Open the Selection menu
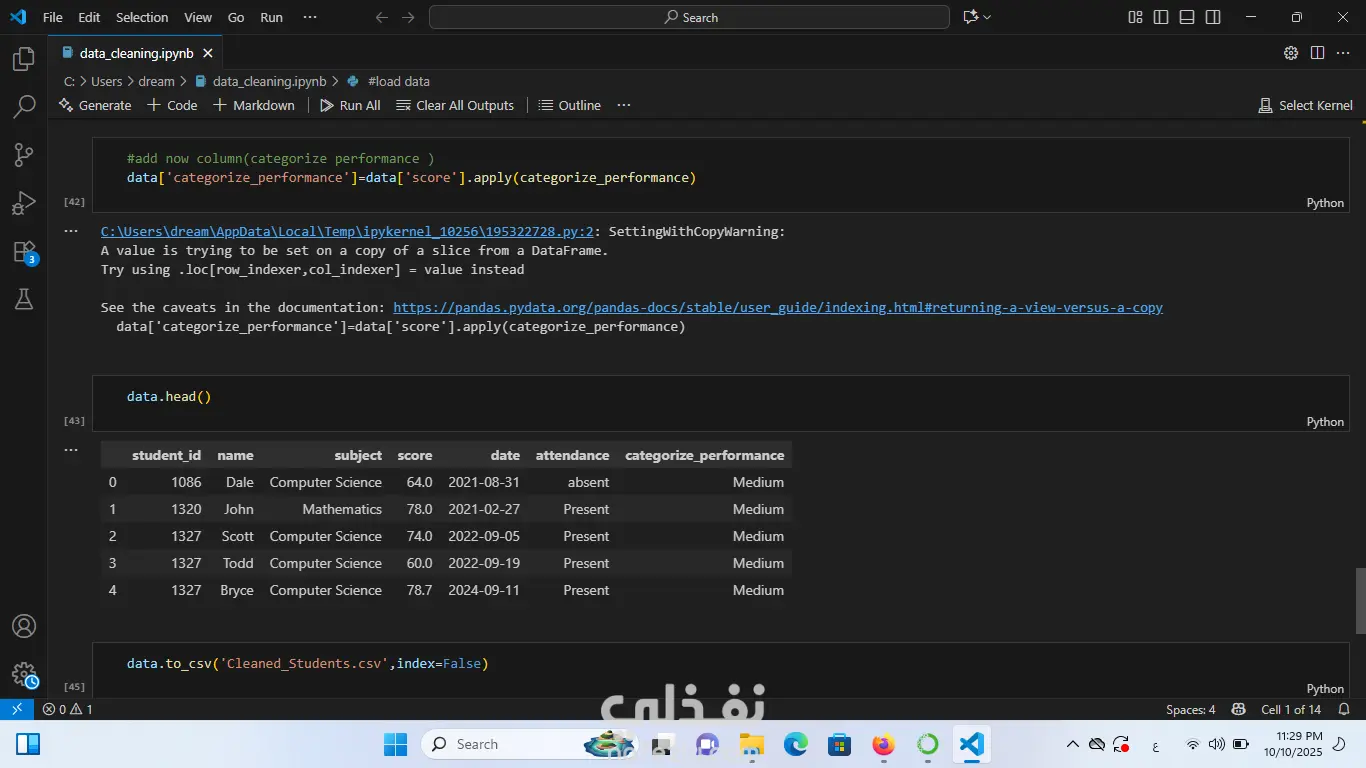 142,17
